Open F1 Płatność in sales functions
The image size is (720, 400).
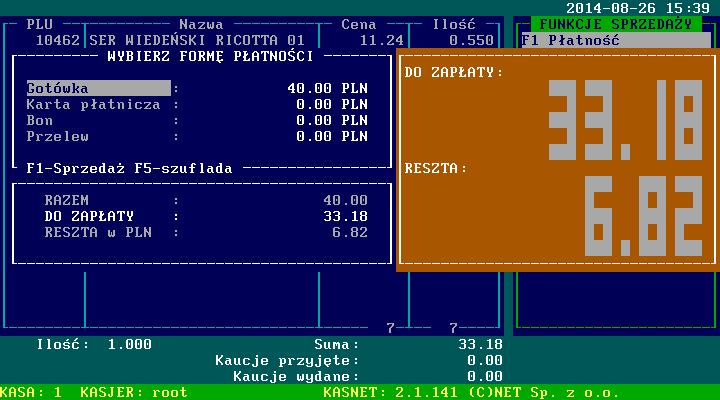[x=616, y=40]
